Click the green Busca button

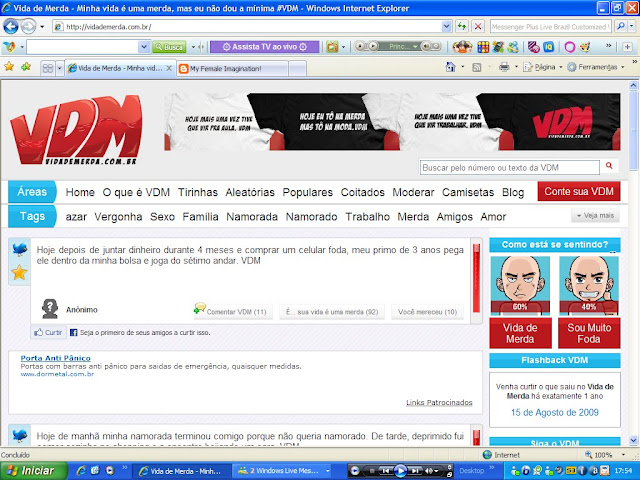click(x=169, y=47)
